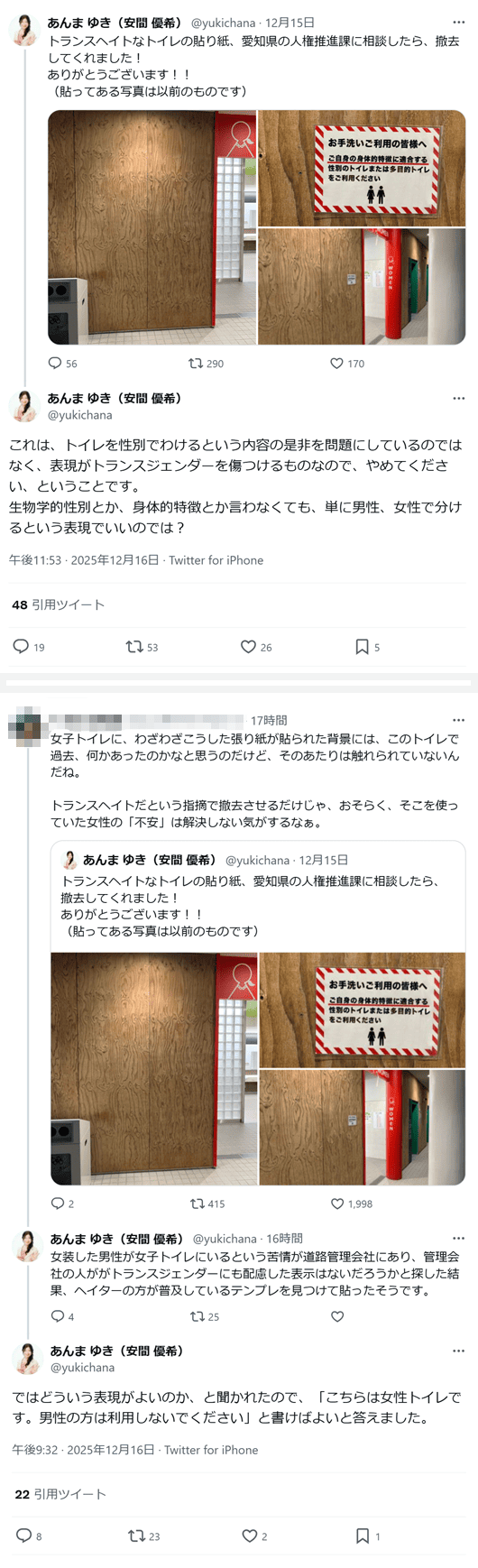View the 22 引用ツイート list
Screen dimensions: 478x1568
point(60,1494)
